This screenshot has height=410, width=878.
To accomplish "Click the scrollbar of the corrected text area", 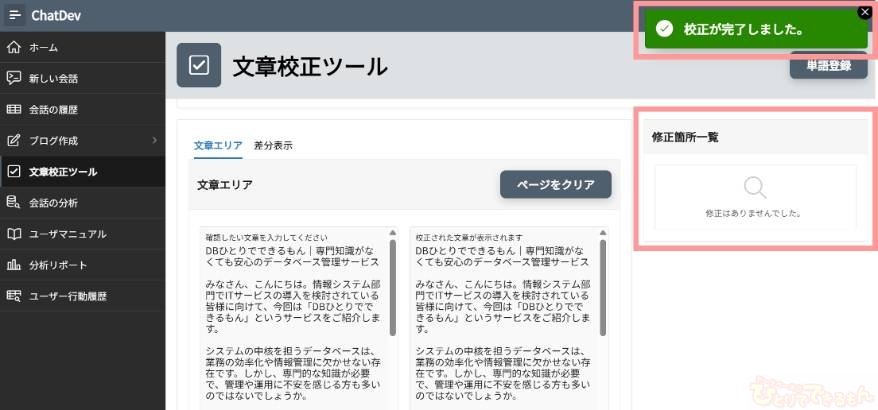I will click(x=602, y=290).
